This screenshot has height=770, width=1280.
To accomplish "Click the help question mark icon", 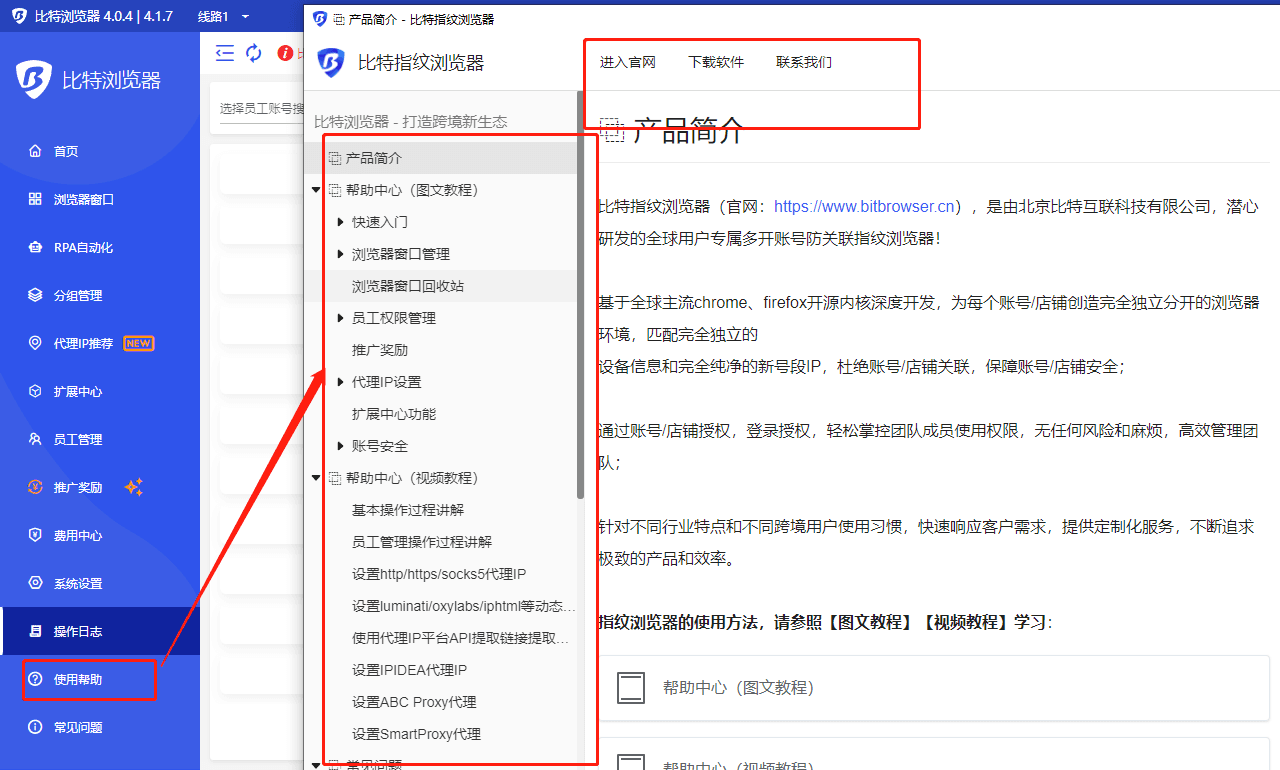I will 35,679.
